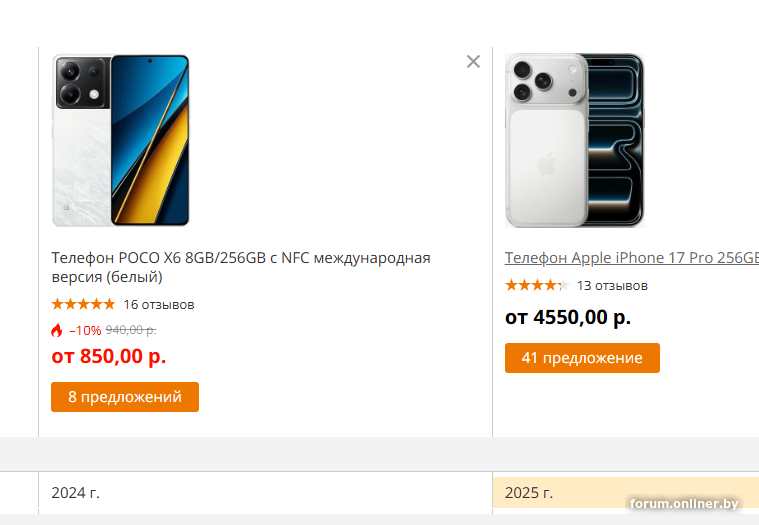Open Телефон Apple iPhone 17 Pro link
Viewport: 759px width, 525px height.
pos(630,258)
